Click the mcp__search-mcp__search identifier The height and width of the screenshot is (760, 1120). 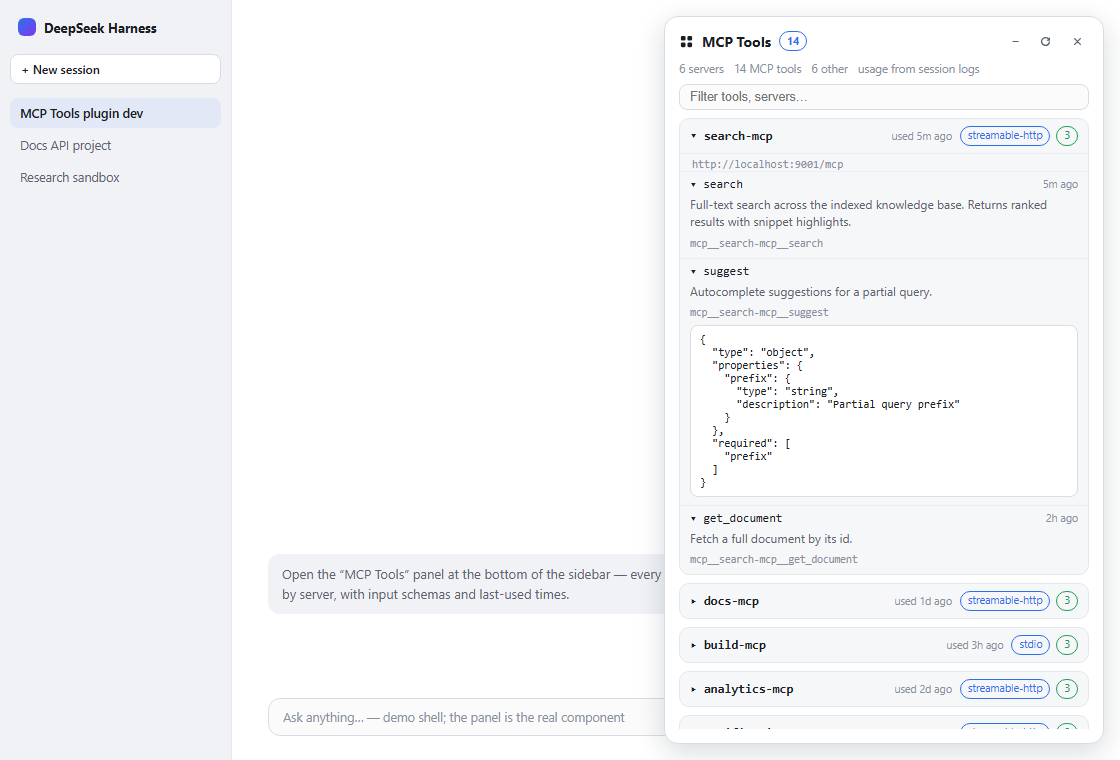756,244
